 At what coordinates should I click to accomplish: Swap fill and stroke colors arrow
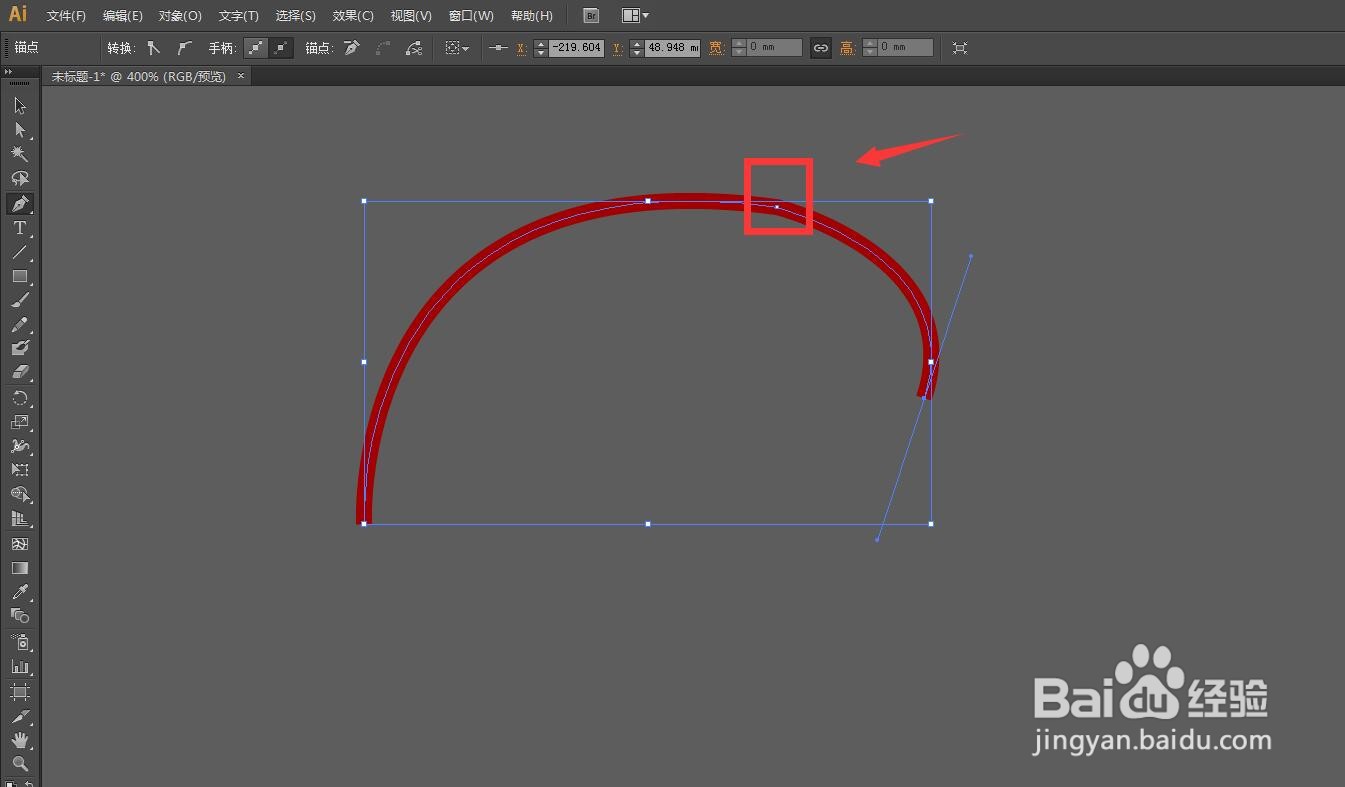click(x=30, y=782)
